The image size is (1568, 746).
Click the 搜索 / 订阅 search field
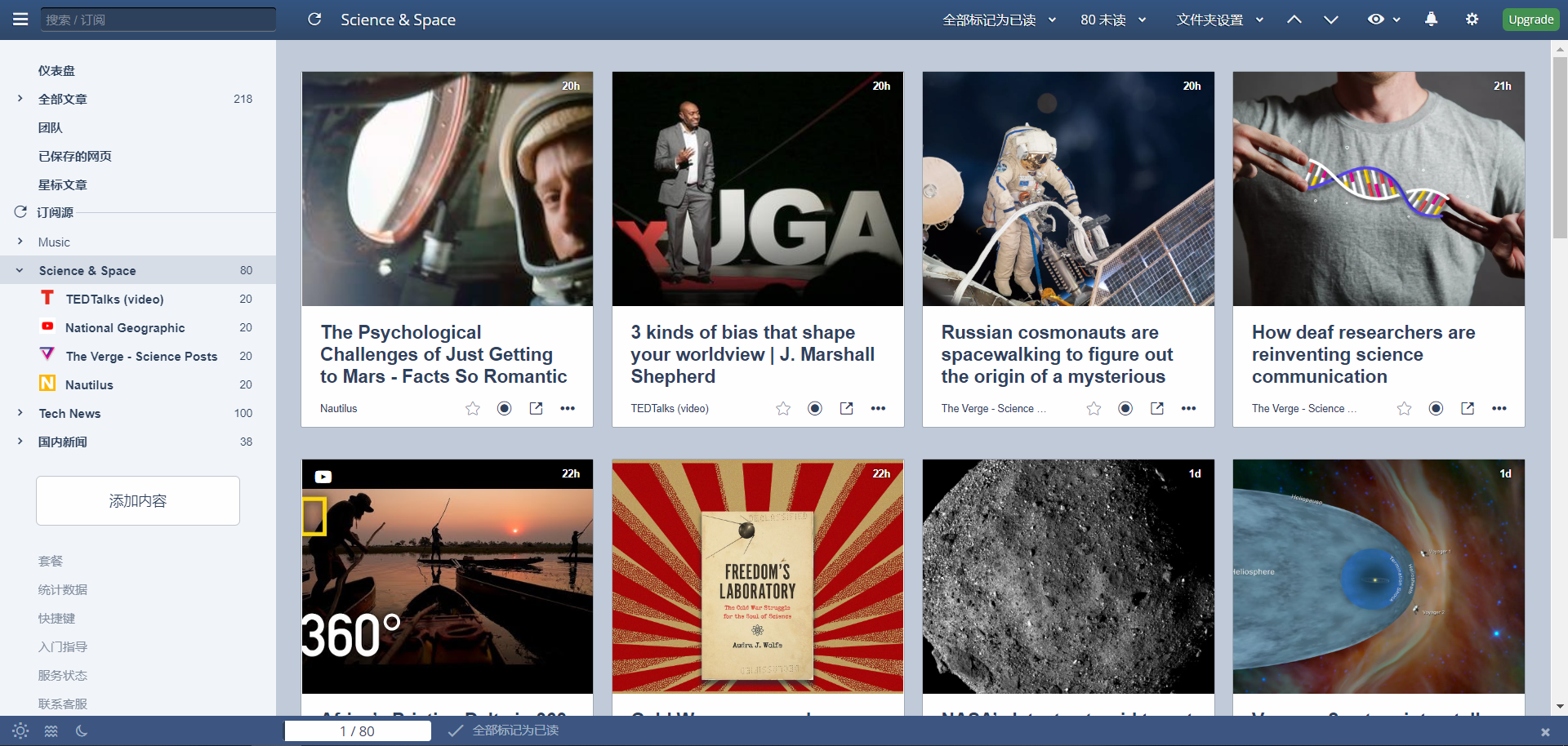pos(158,20)
